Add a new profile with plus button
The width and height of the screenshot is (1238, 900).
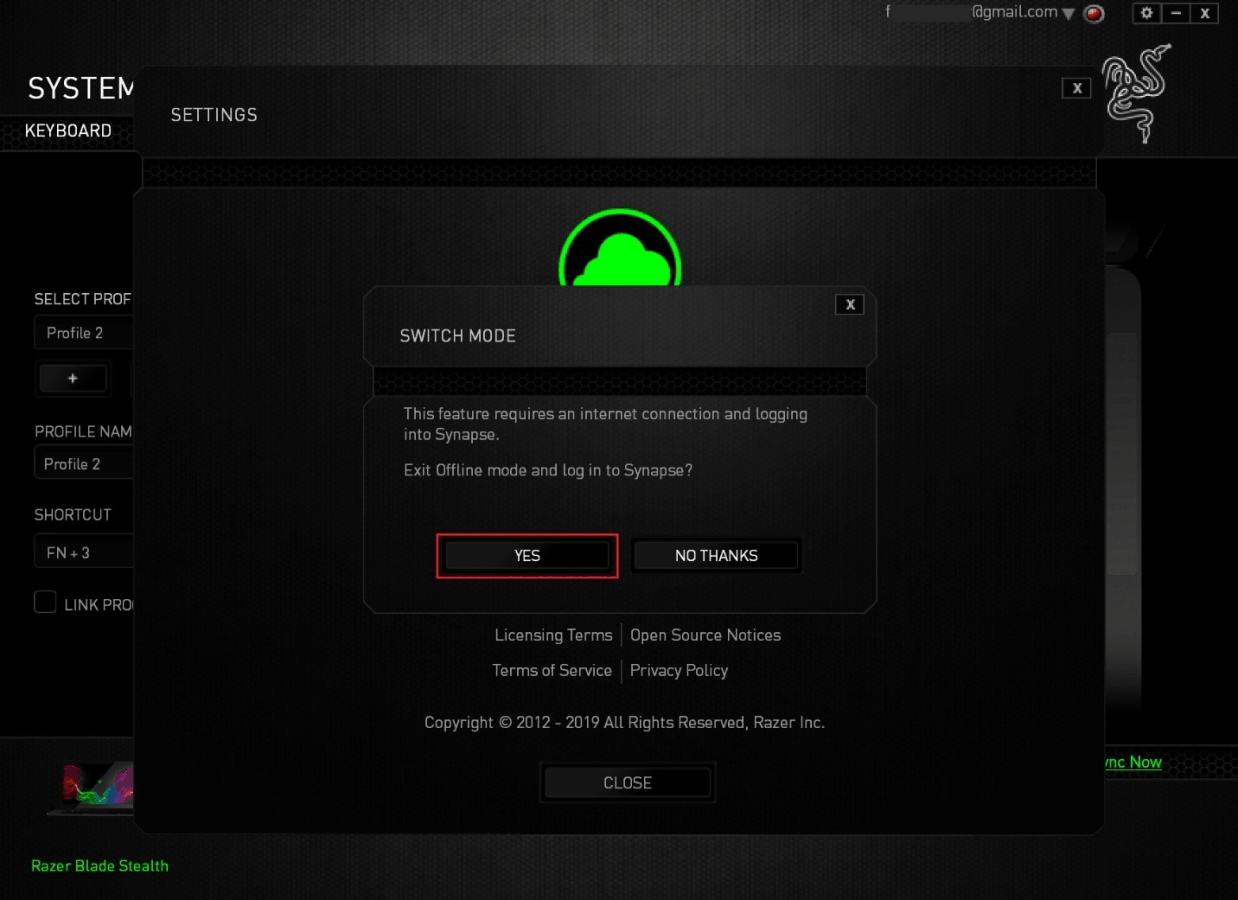[72, 378]
